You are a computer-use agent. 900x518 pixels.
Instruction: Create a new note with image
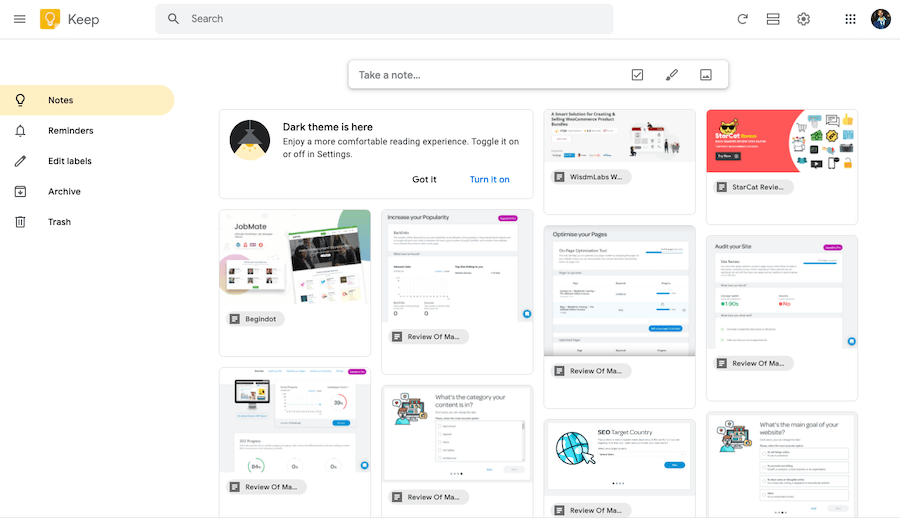(706, 75)
